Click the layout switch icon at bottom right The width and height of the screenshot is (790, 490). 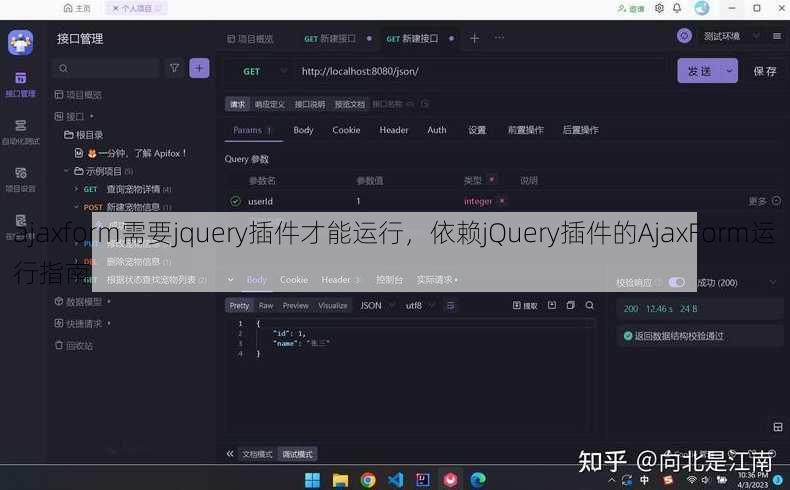coord(777,427)
